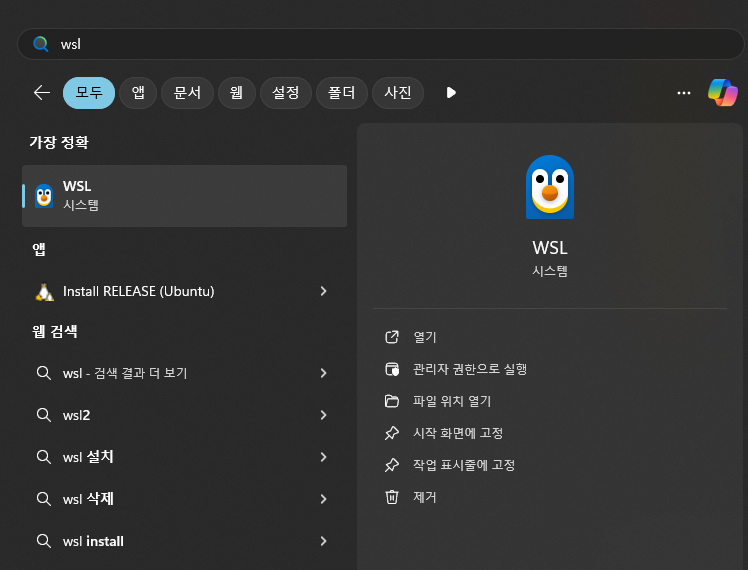Click search icon beside 'wsl 삭제'
This screenshot has width=748, height=570.
[44, 499]
